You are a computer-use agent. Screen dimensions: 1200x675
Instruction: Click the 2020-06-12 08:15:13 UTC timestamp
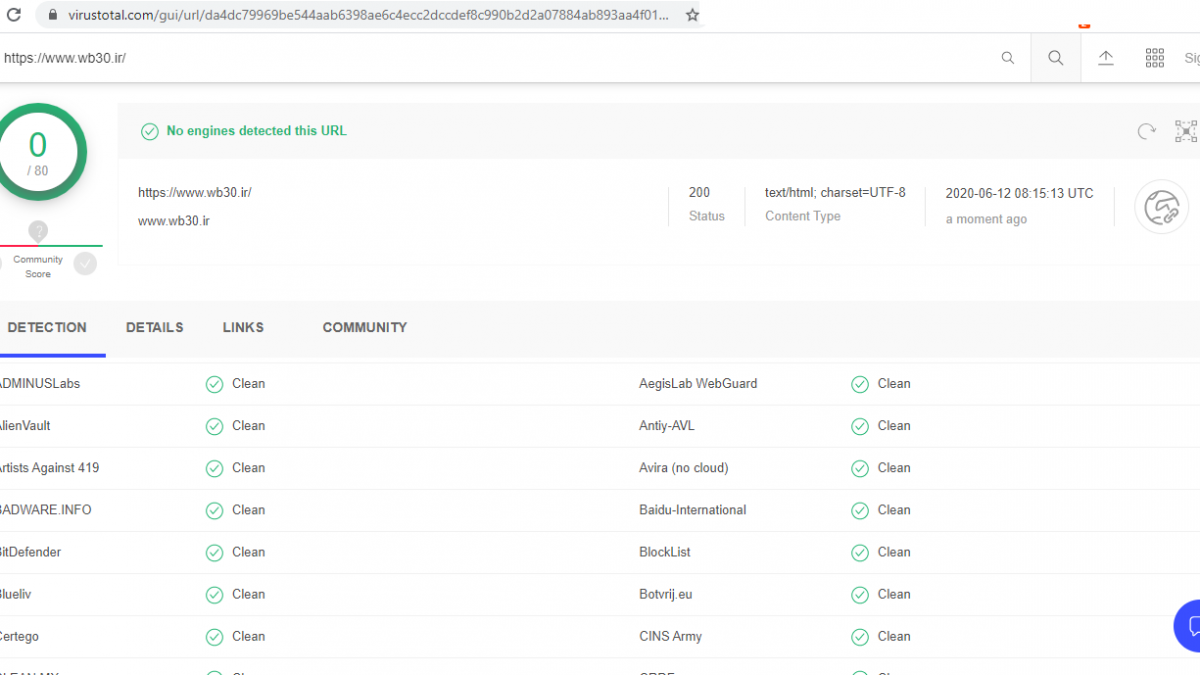[1020, 193]
